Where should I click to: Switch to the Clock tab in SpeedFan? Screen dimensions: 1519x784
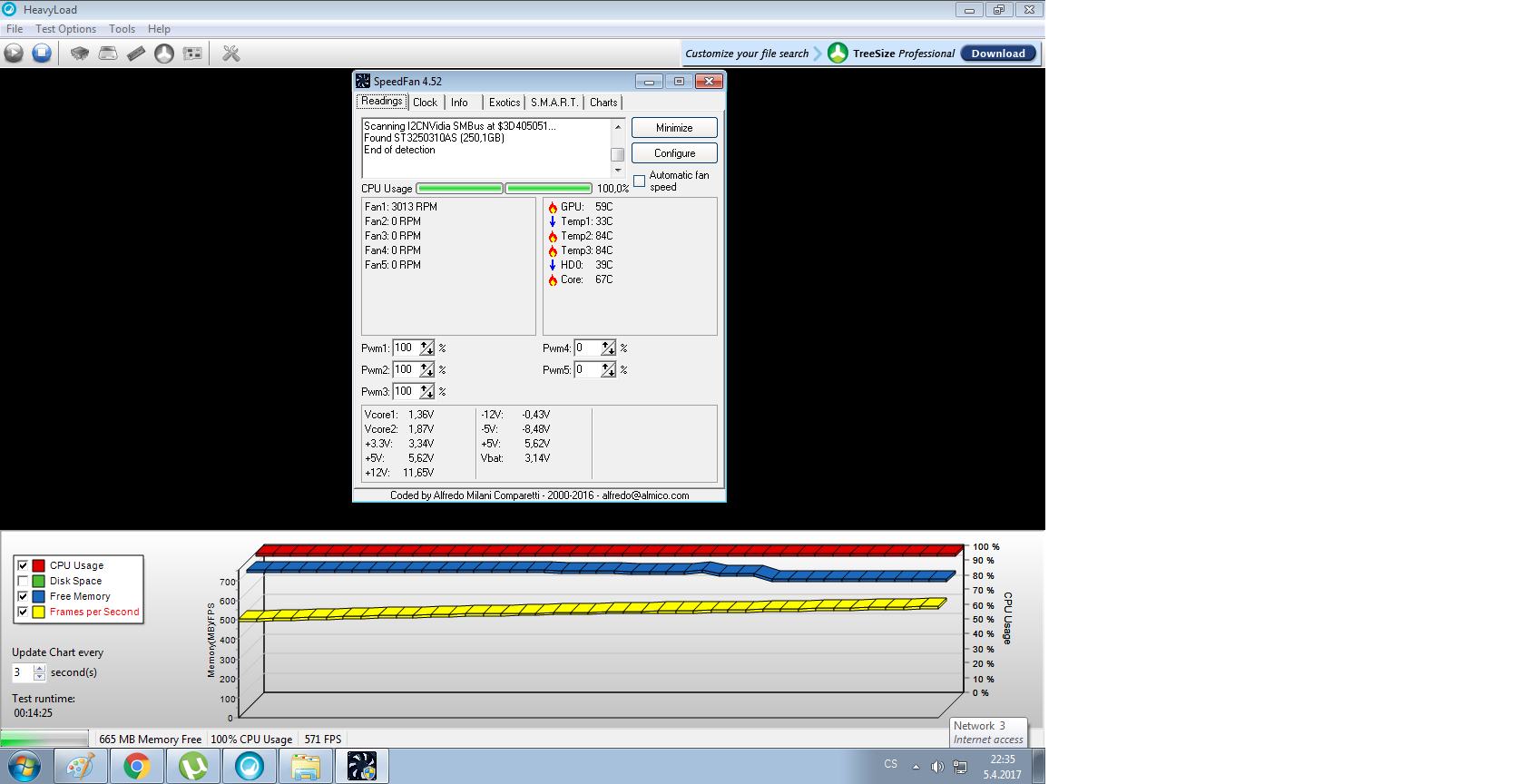click(425, 103)
